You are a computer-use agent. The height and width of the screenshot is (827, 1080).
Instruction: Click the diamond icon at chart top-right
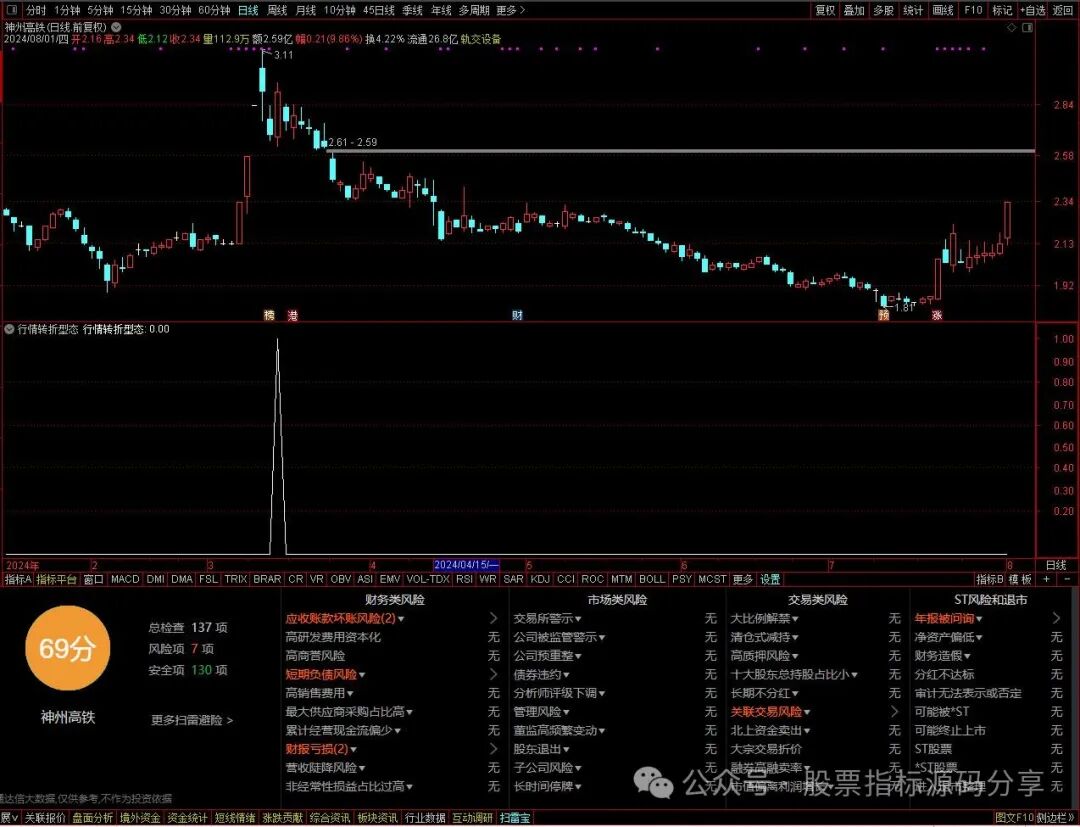(x=1012, y=28)
